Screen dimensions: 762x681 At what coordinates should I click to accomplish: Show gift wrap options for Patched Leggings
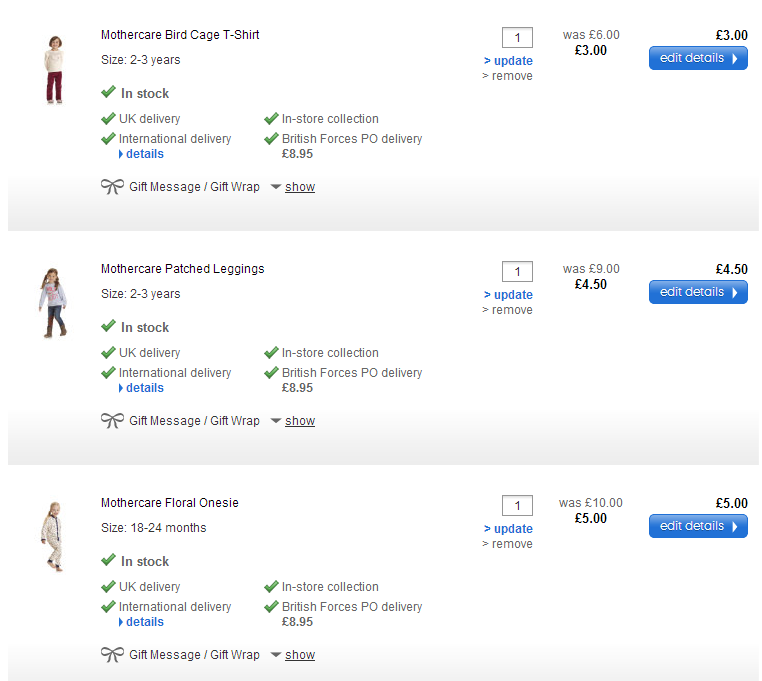coord(299,421)
